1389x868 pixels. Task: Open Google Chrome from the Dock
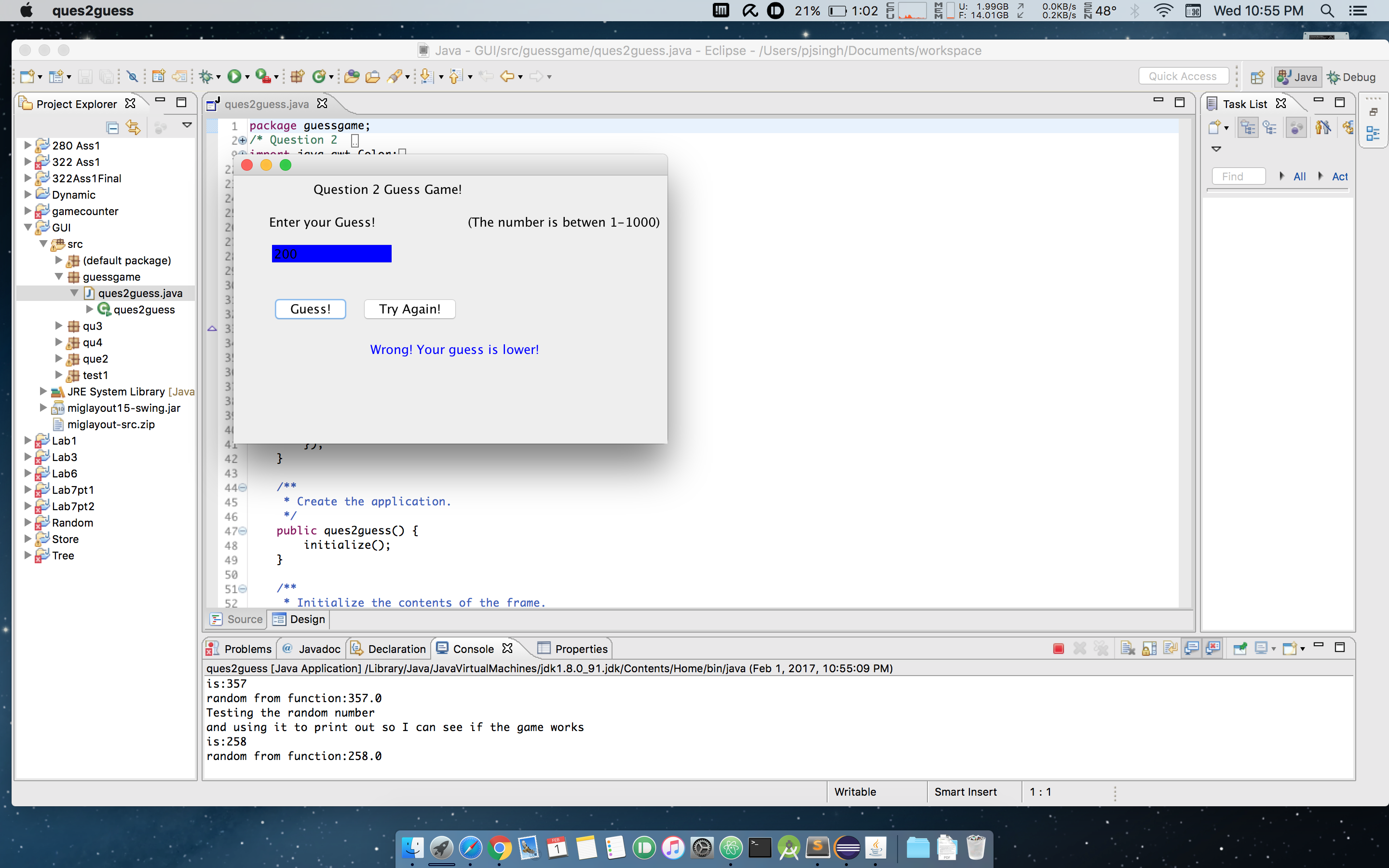point(499,848)
